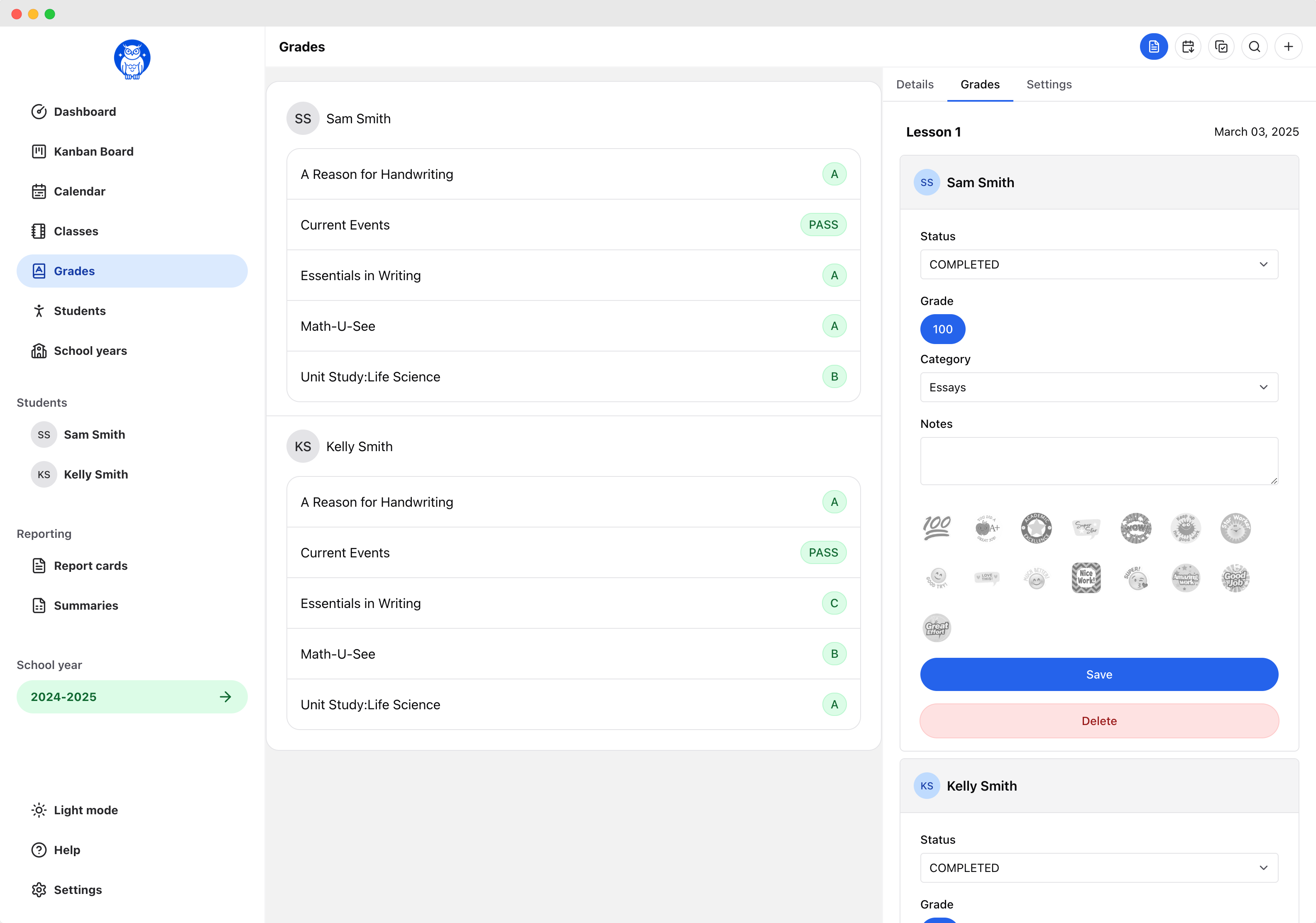The height and width of the screenshot is (923, 1316).
Task: Pick the Great Effort sticker
Action: (x=937, y=628)
